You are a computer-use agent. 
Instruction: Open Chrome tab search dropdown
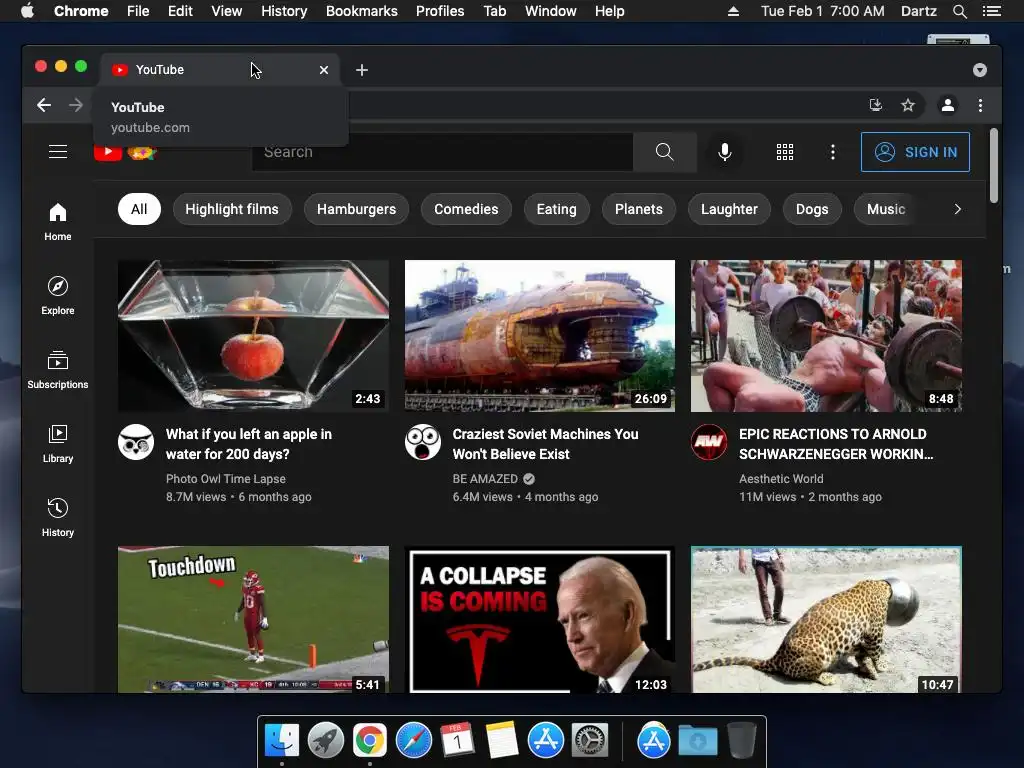point(980,70)
